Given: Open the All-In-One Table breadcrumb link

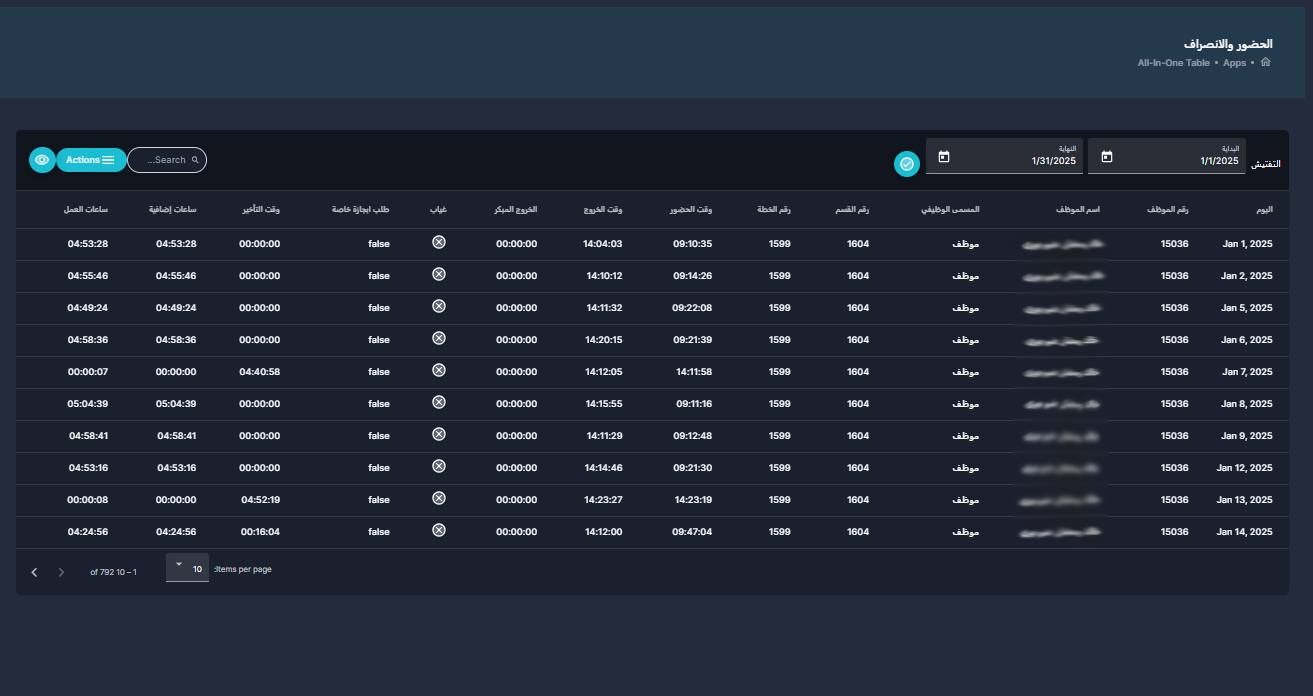Looking at the screenshot, I should (x=1173, y=63).
